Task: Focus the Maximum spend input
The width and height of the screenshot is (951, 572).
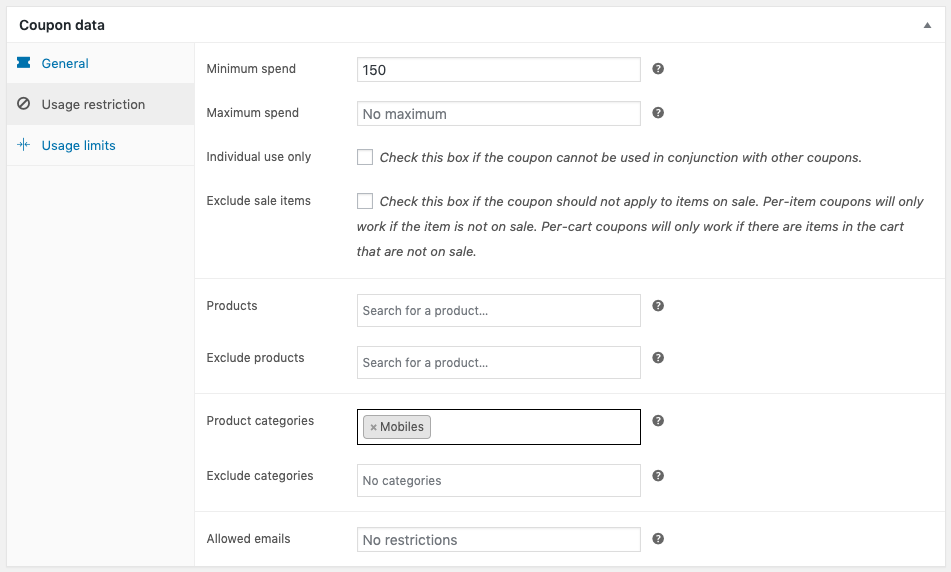Action: pos(498,114)
